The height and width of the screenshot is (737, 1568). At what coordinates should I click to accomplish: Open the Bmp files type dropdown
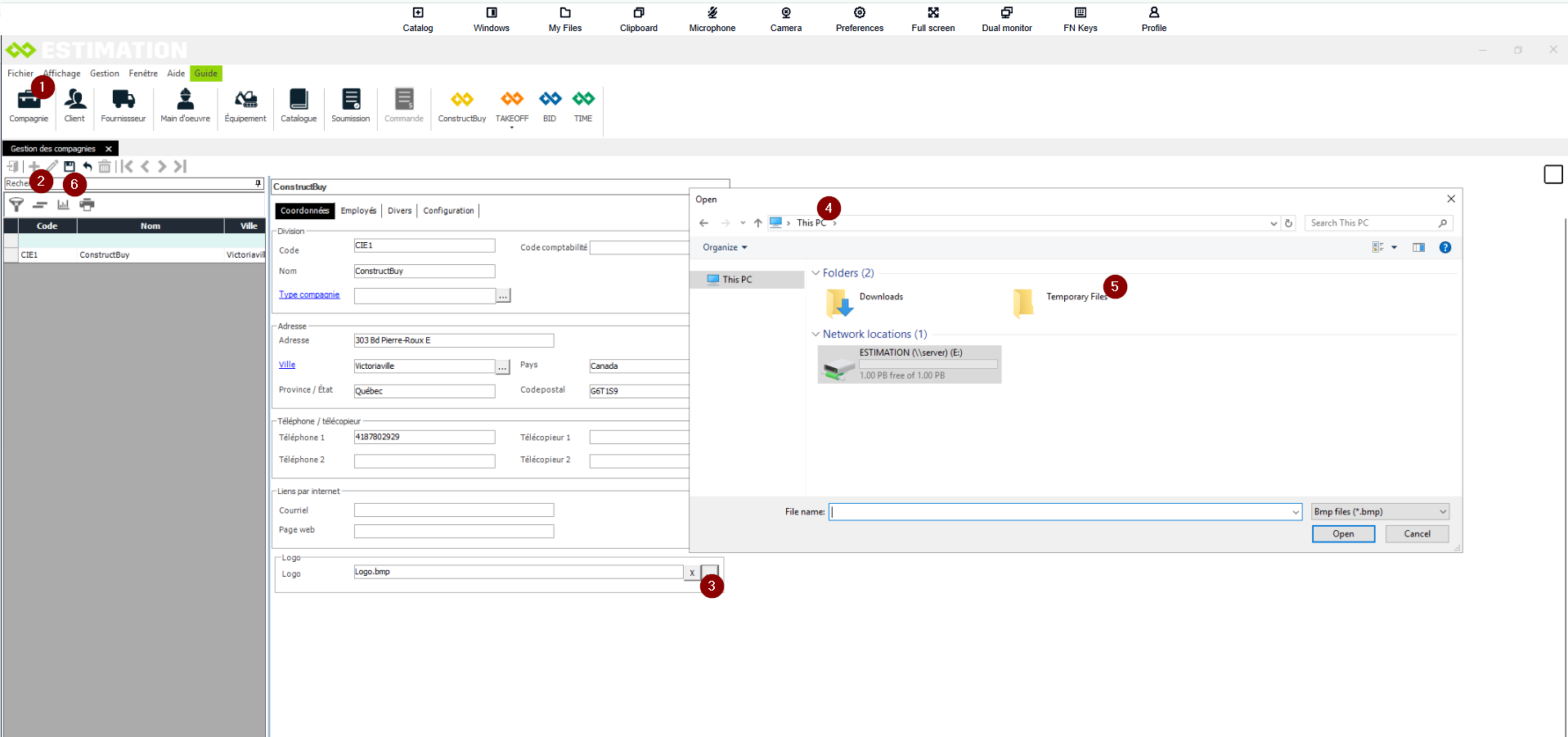point(1379,512)
